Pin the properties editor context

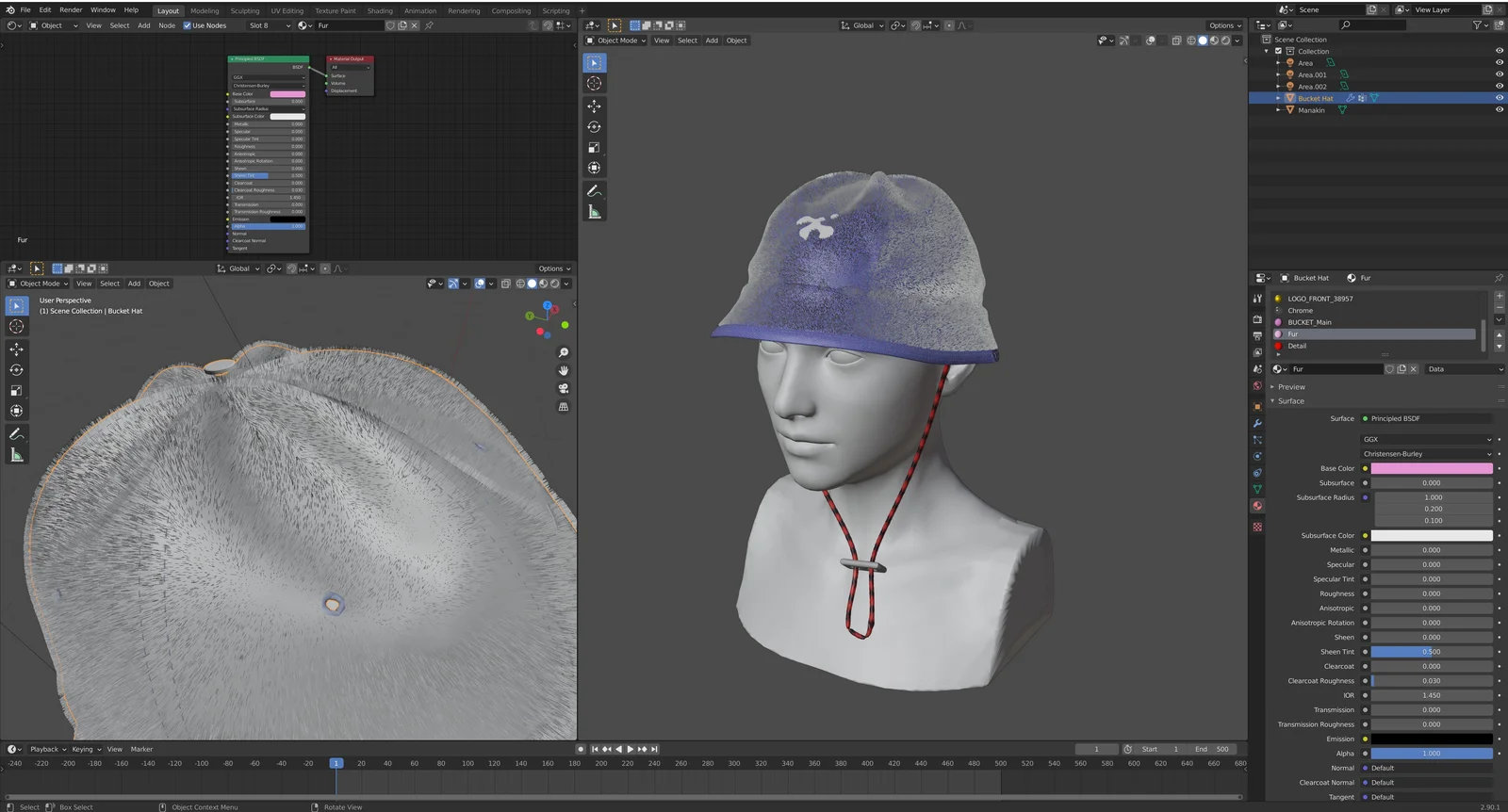click(x=1499, y=278)
